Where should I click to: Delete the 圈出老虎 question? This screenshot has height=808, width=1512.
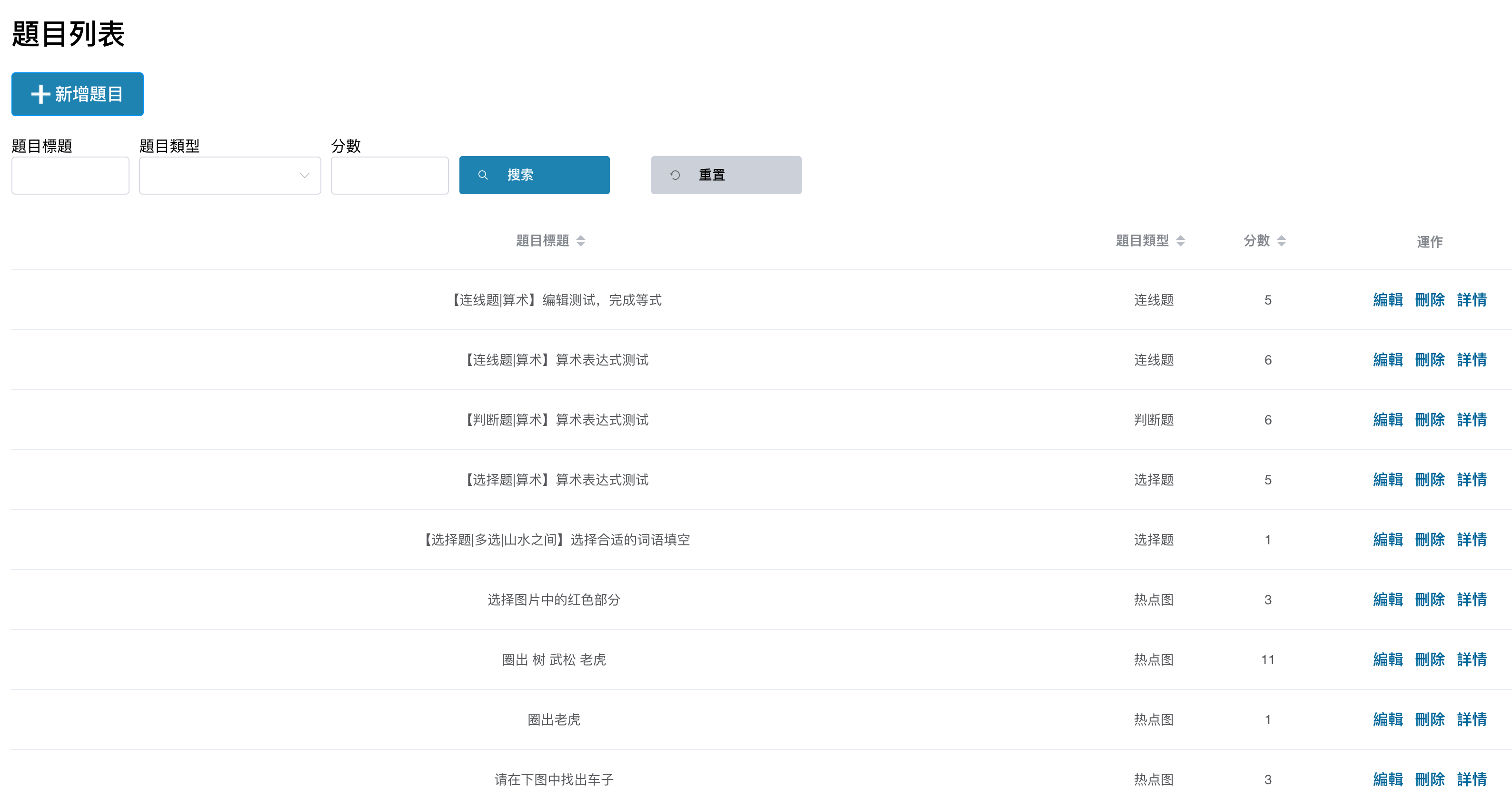(1430, 719)
